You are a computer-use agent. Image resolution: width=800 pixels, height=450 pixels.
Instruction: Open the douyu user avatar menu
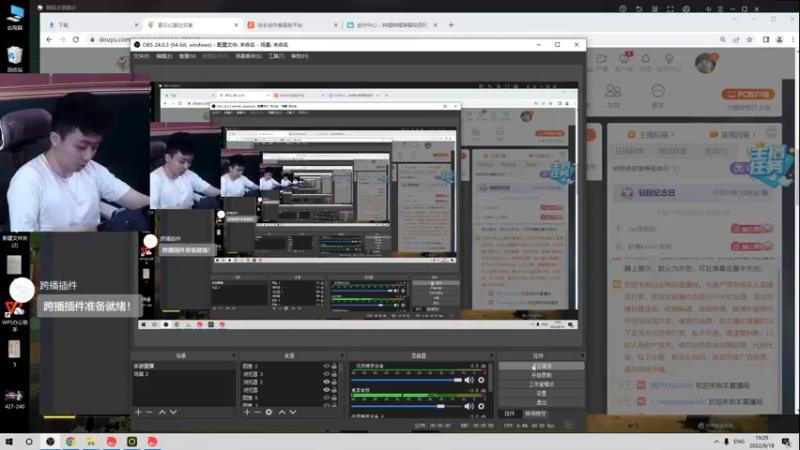(x=706, y=63)
